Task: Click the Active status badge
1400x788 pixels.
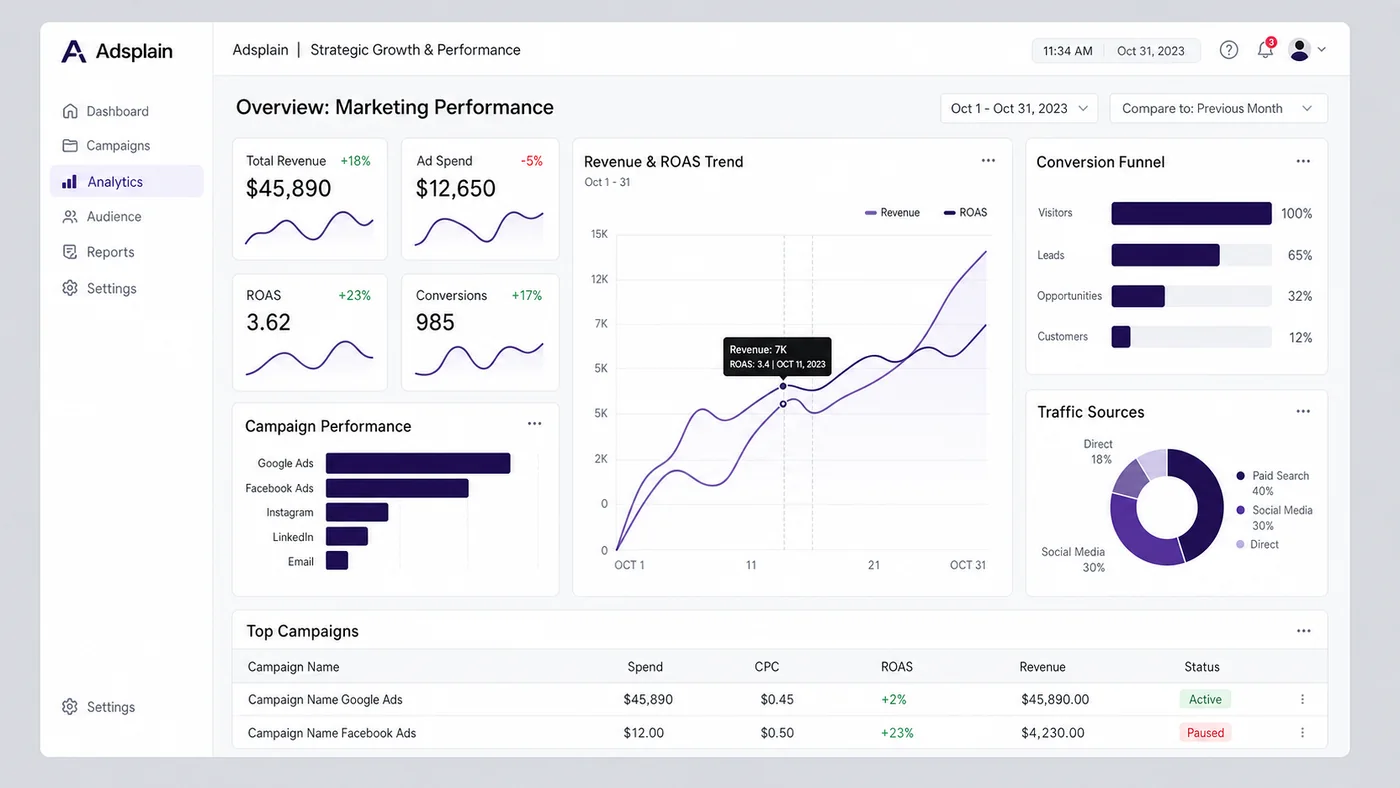Action: click(1205, 700)
